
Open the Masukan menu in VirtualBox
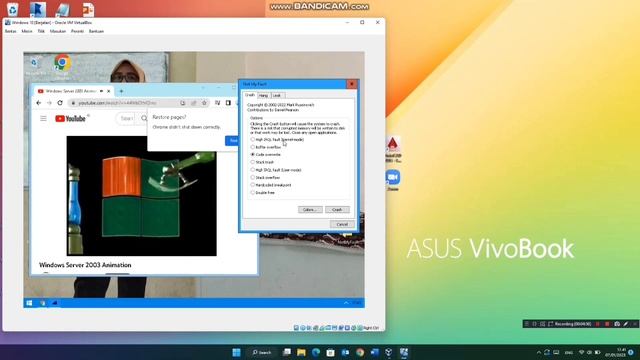point(58,31)
